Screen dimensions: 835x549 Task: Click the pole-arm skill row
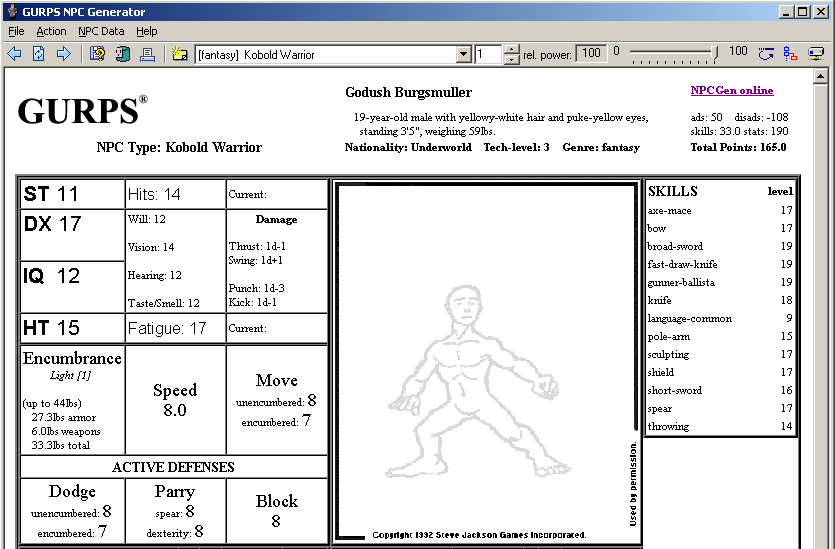tap(720, 337)
